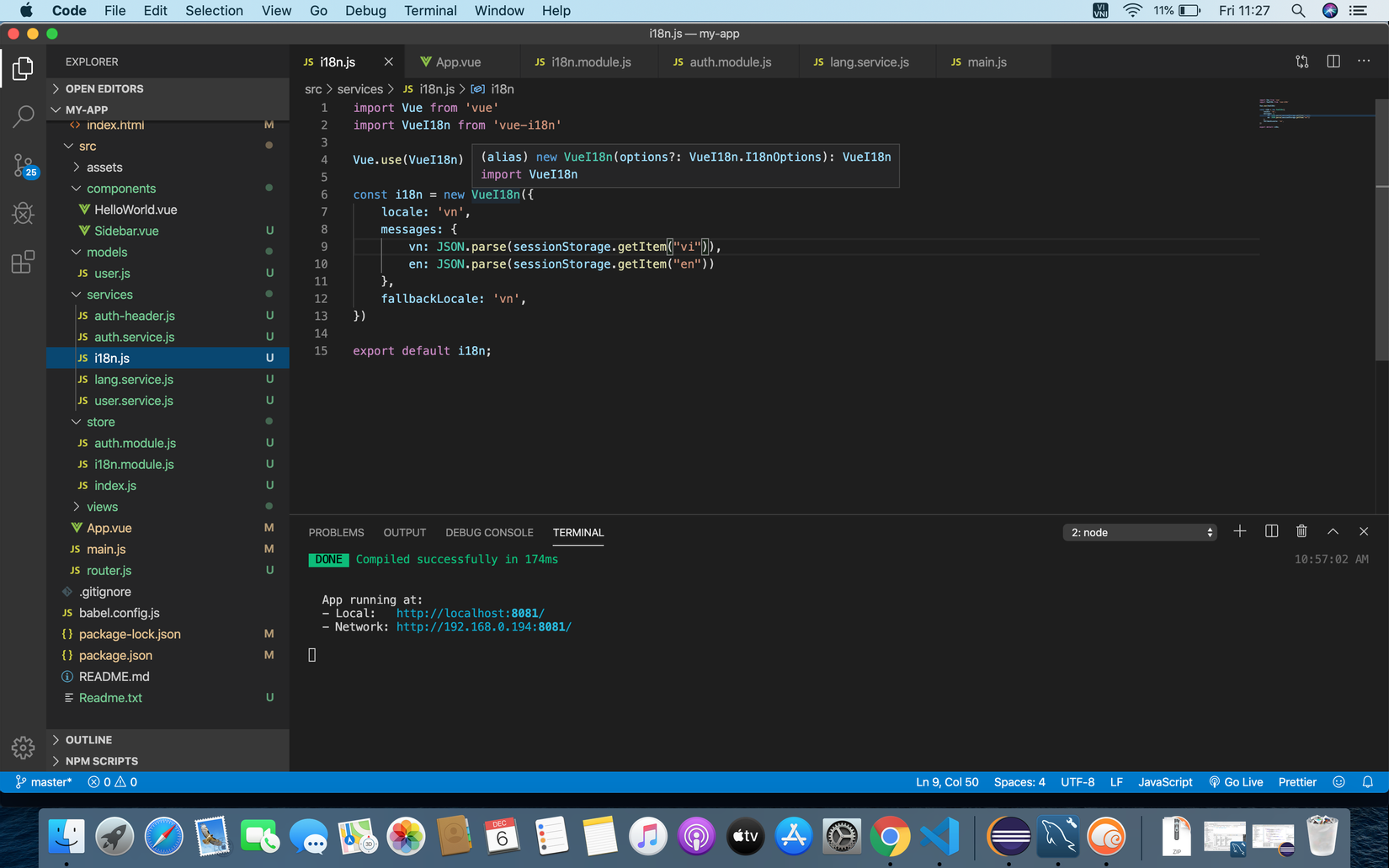Toggle maximized panel size with chevron
The height and width of the screenshot is (868, 1389).
(x=1333, y=531)
